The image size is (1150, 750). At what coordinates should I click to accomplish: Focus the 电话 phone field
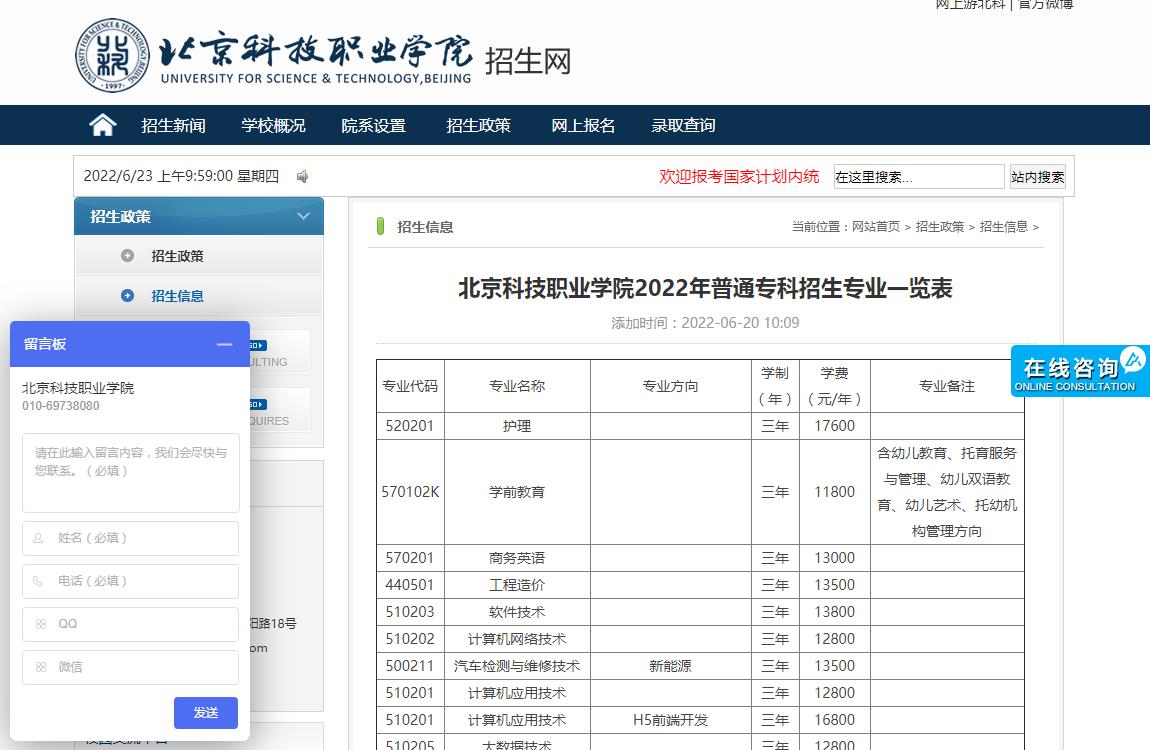coord(131,581)
